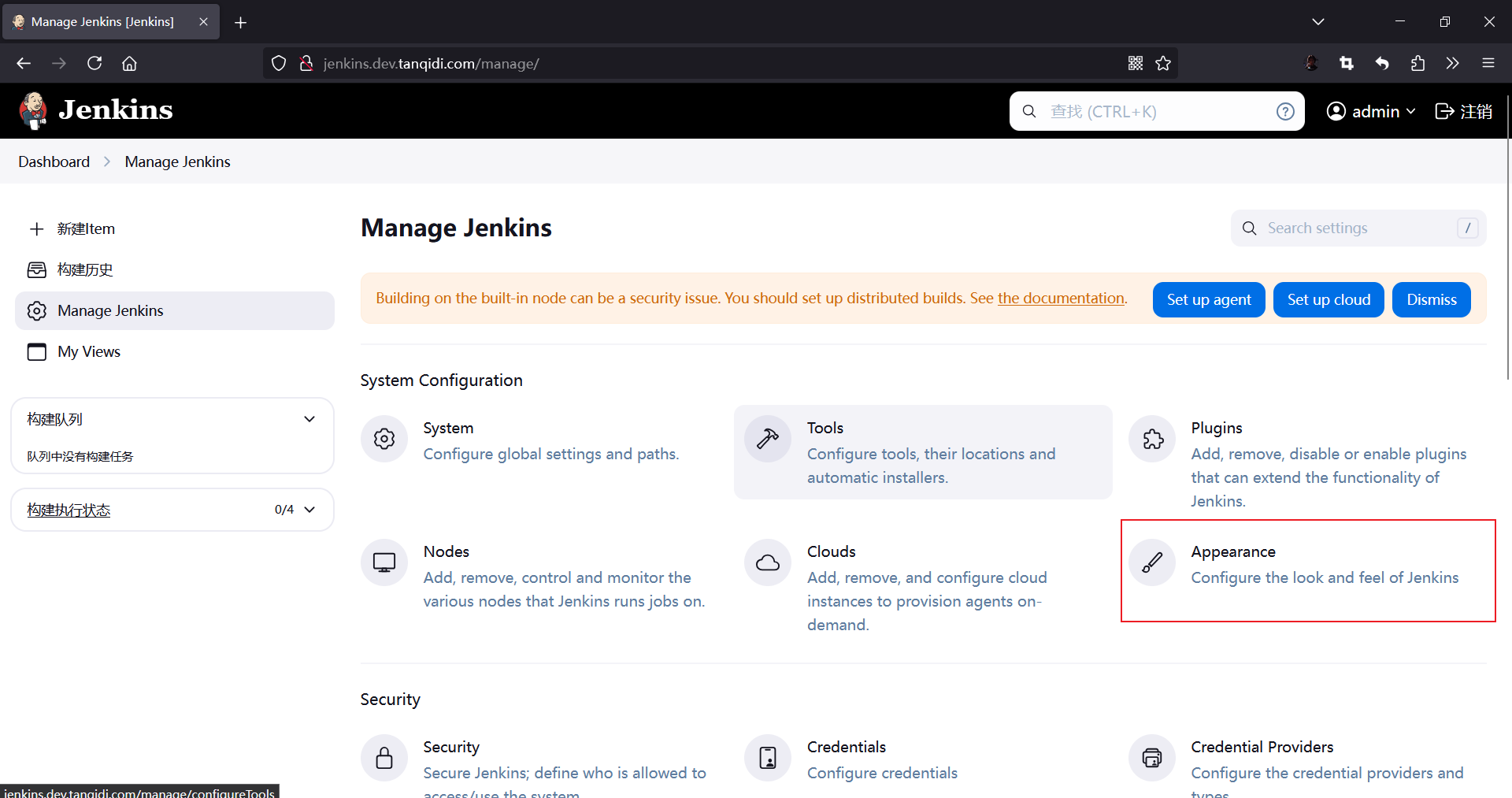Open the System gear icon
Image resolution: width=1512 pixels, height=798 pixels.
click(384, 439)
